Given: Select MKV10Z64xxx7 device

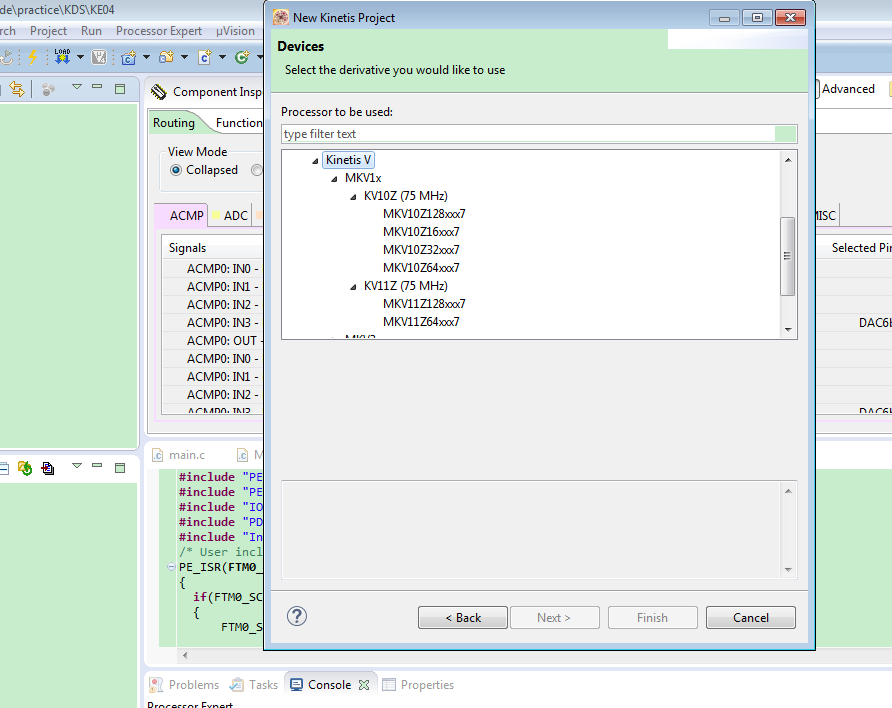Looking at the screenshot, I should pos(421,268).
